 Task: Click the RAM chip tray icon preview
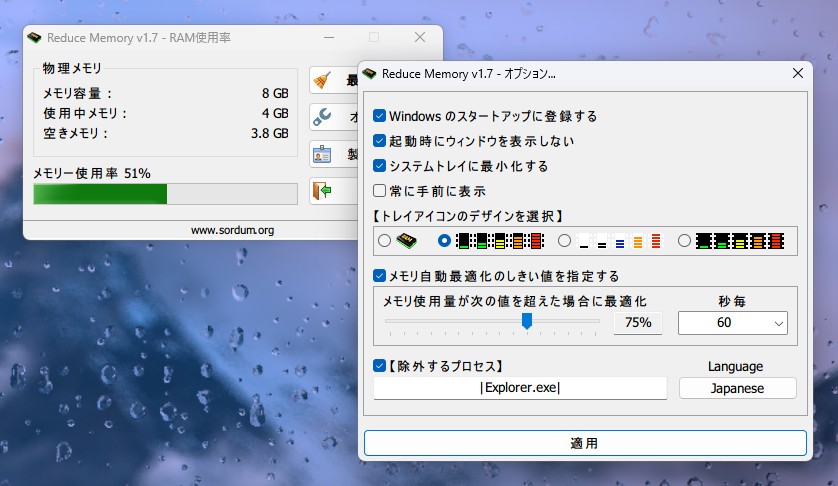coord(407,241)
